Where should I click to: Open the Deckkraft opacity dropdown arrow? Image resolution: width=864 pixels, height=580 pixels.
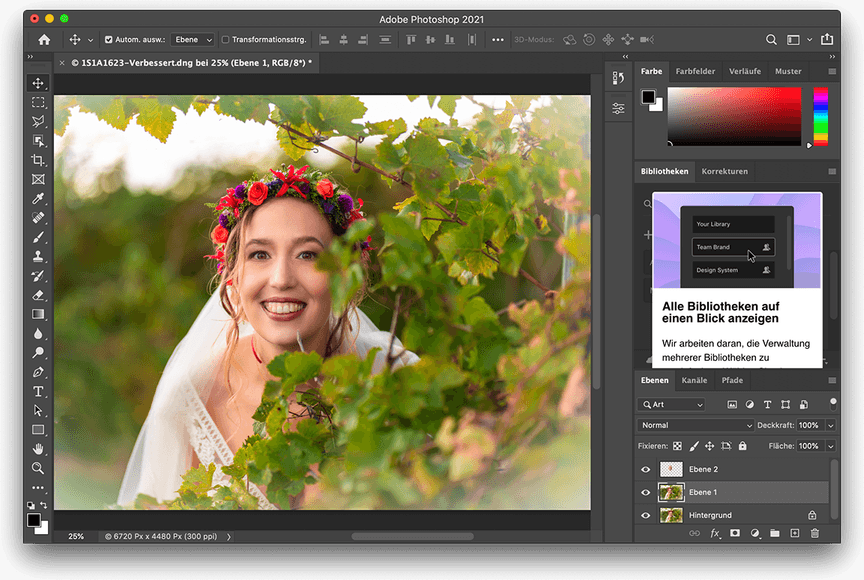[x=830, y=425]
